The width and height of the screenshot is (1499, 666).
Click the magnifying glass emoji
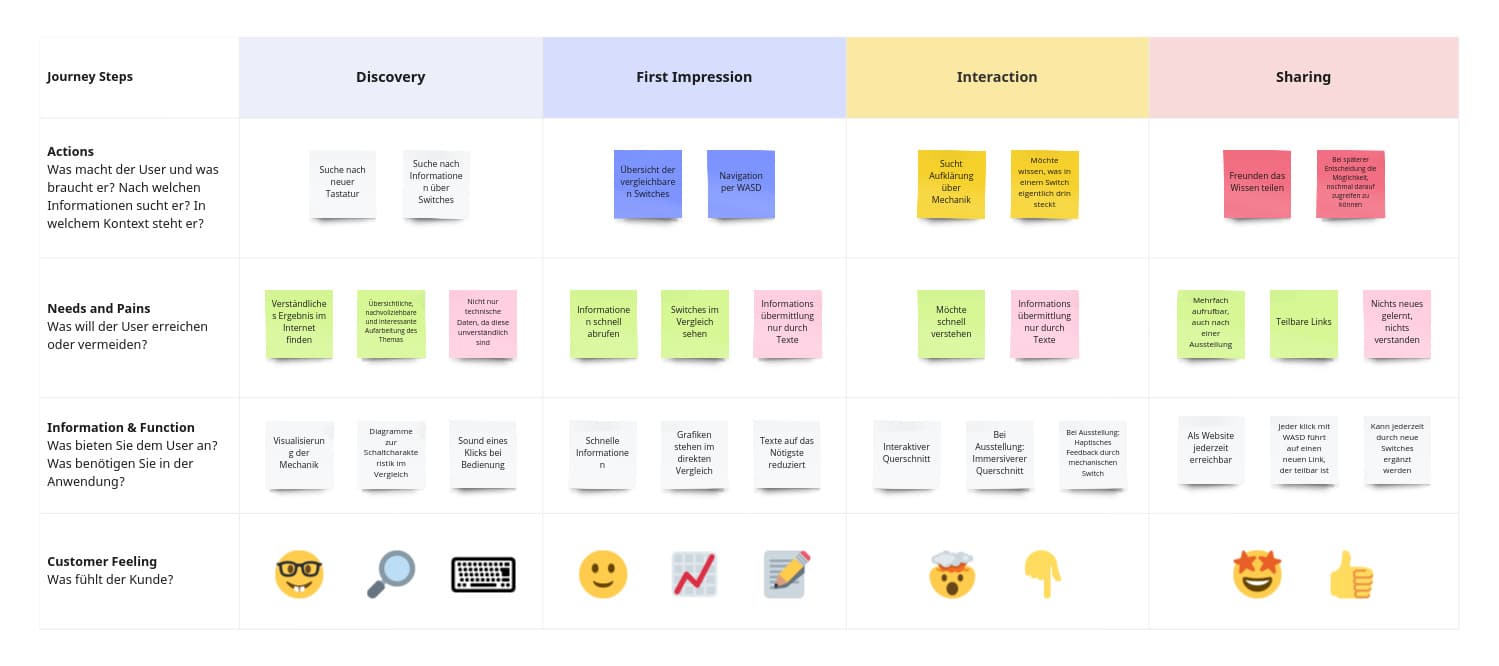[x=390, y=574]
